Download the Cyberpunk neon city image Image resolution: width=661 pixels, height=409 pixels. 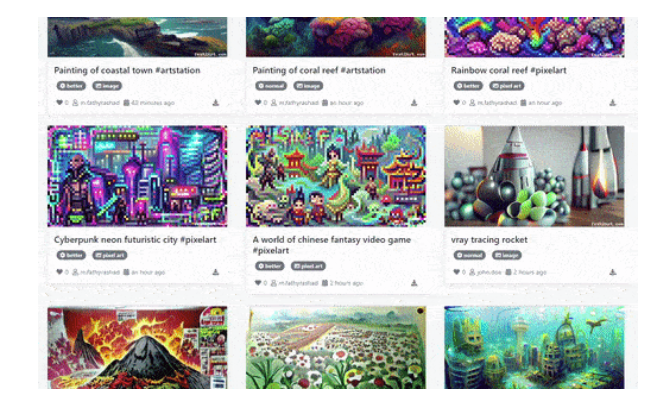click(215, 272)
